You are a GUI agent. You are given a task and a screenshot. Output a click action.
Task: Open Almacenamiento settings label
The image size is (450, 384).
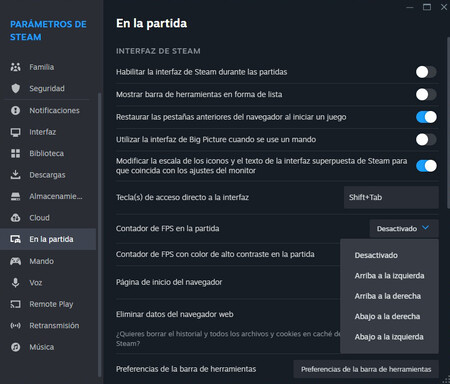56,196
